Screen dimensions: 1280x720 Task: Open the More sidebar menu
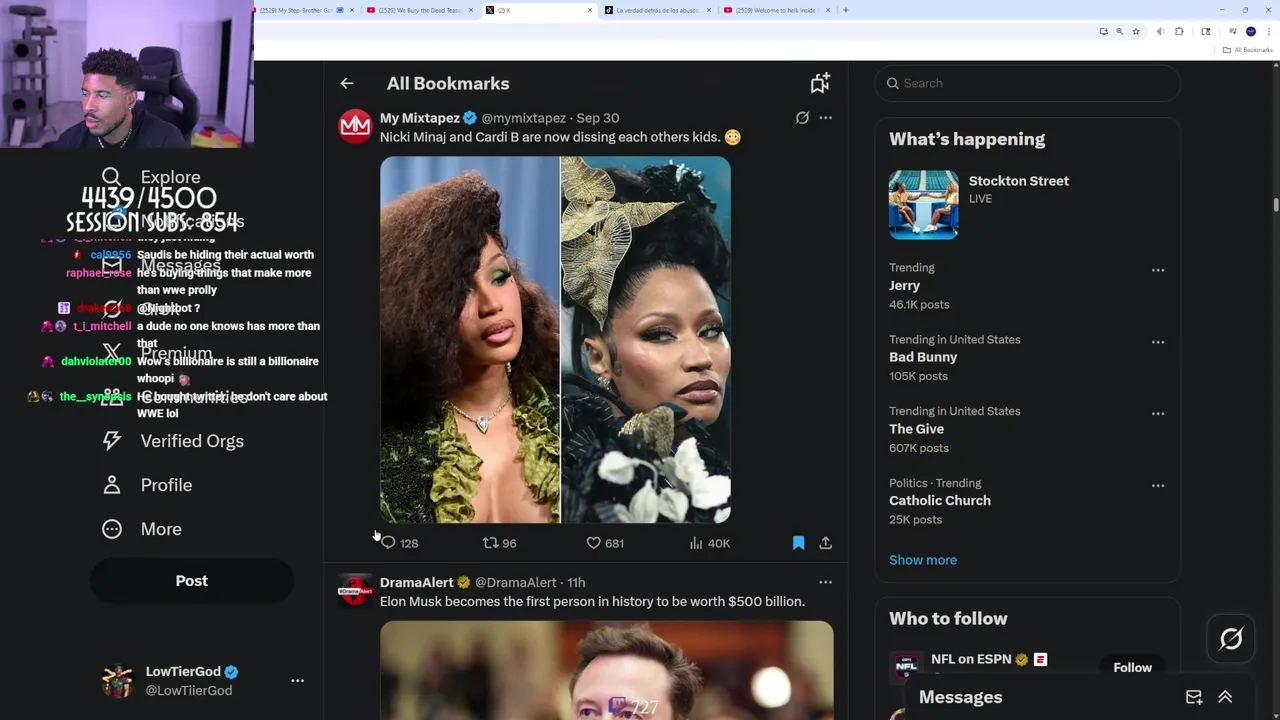[142, 529]
